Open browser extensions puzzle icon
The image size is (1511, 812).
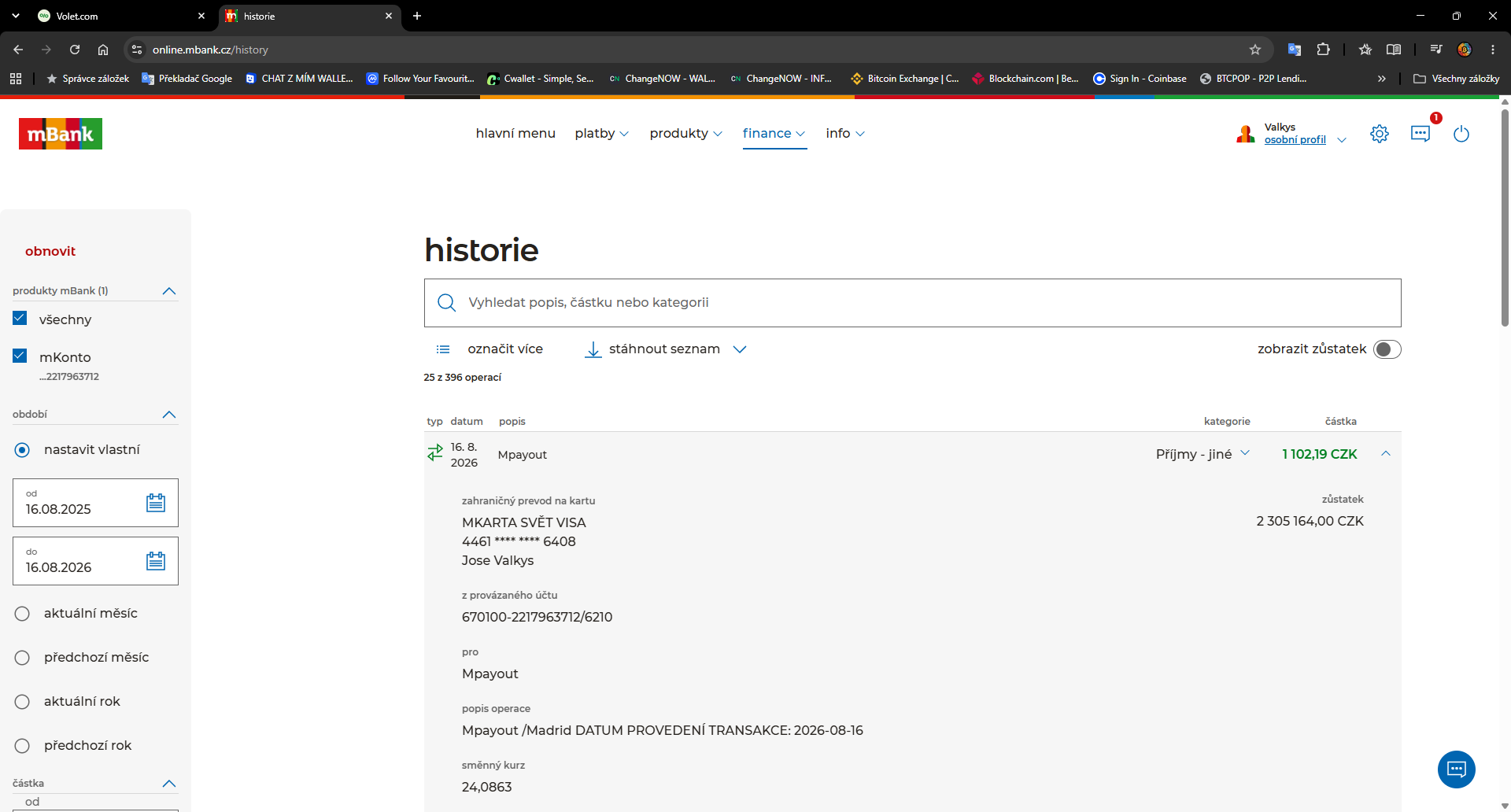tap(1324, 50)
